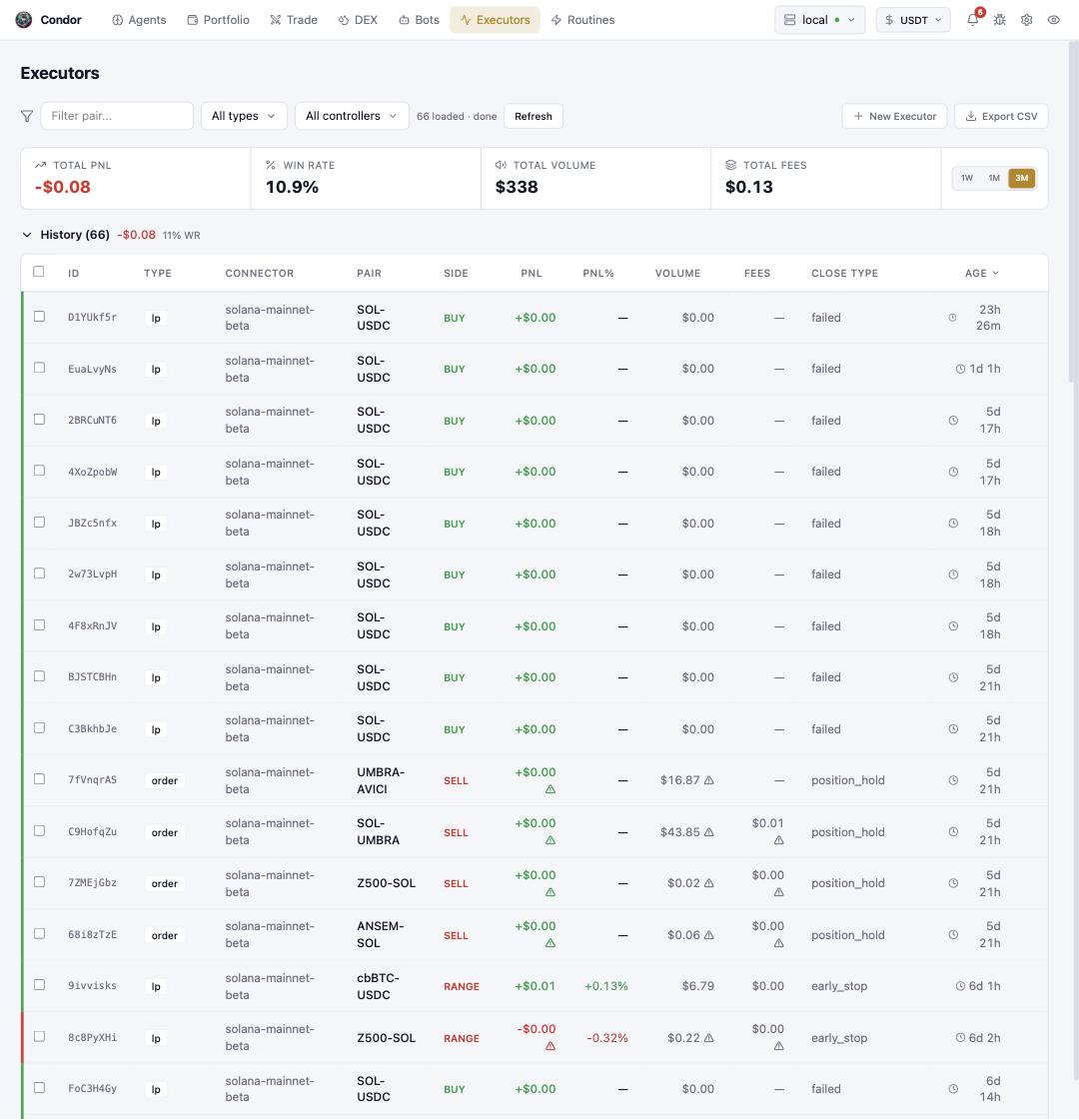Click warning icon next to $43.85 volume

[x=709, y=832]
